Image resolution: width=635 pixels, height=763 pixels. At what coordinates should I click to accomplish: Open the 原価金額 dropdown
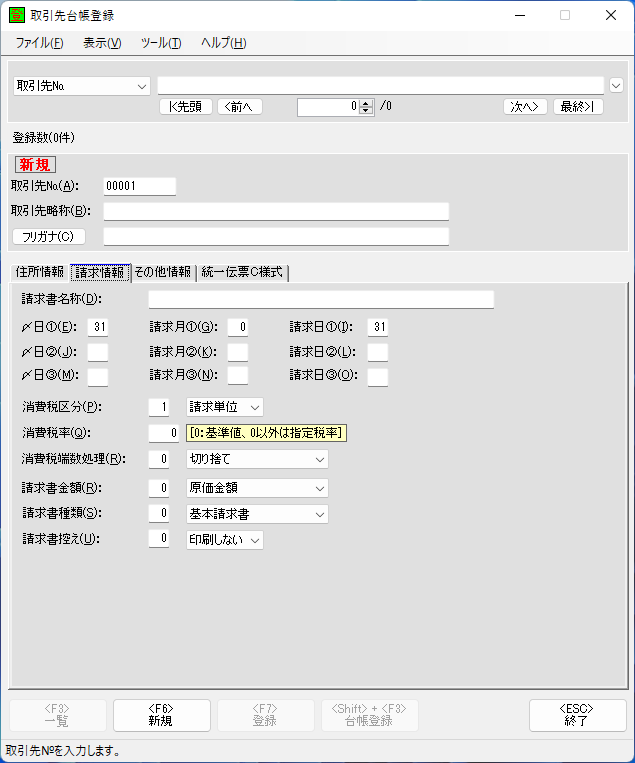click(257, 488)
